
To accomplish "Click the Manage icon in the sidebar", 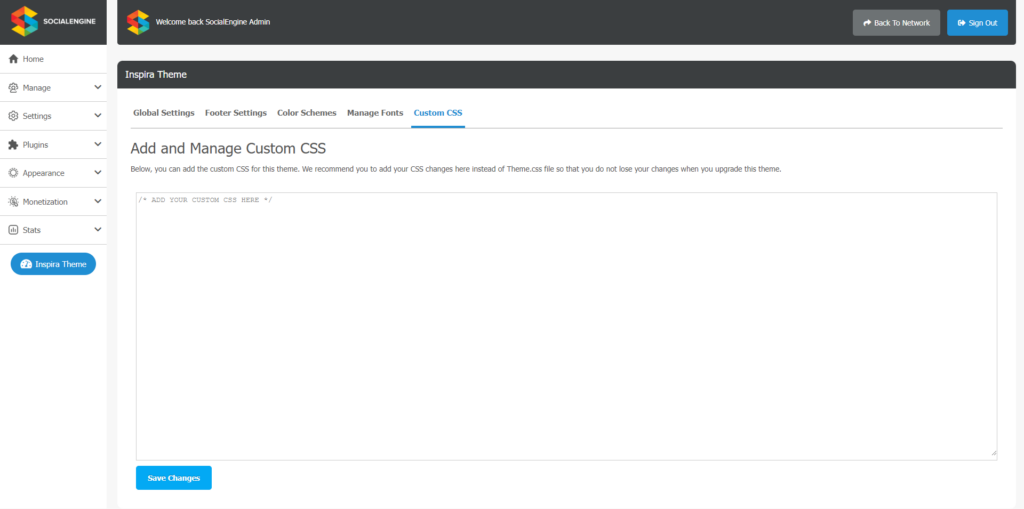I will [12, 88].
